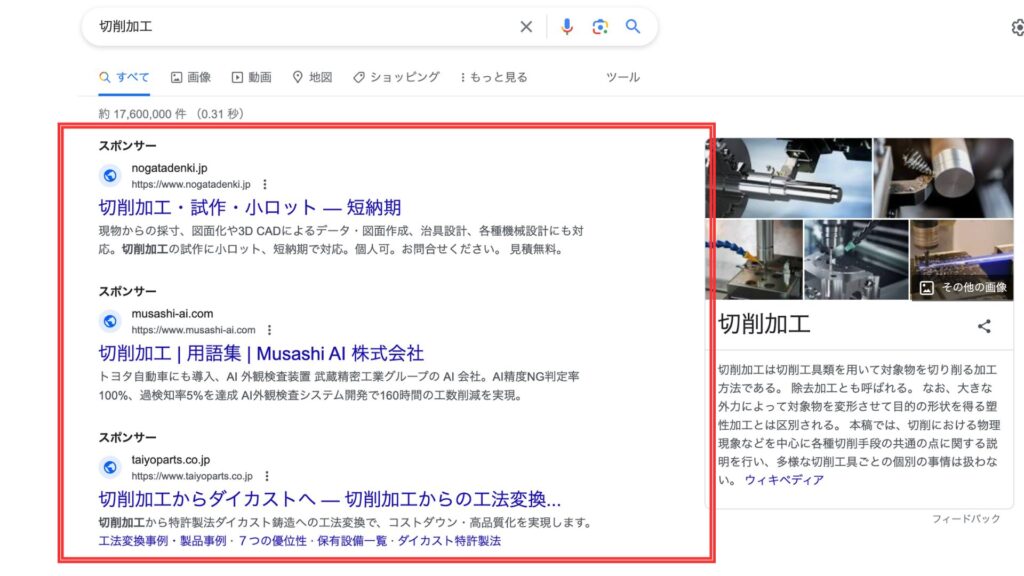The image size is (1024, 576).
Task: Click the share icon next to 切削加工 heading
Action: [x=982, y=327]
